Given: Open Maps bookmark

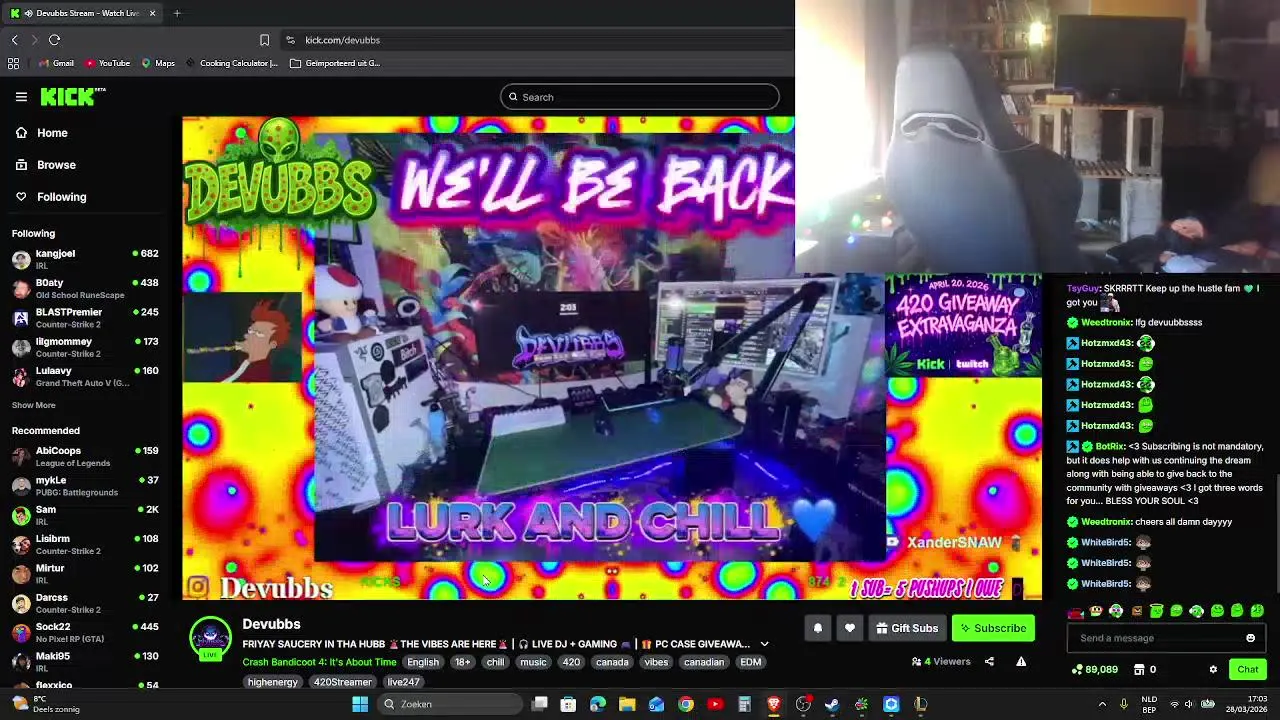Looking at the screenshot, I should tap(158, 63).
